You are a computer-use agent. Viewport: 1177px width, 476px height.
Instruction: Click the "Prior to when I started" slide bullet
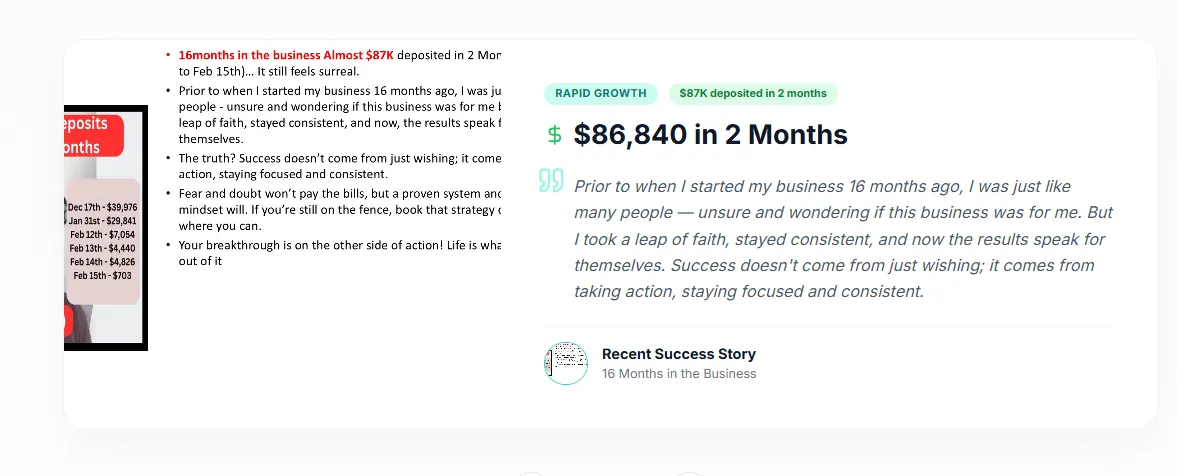point(339,114)
